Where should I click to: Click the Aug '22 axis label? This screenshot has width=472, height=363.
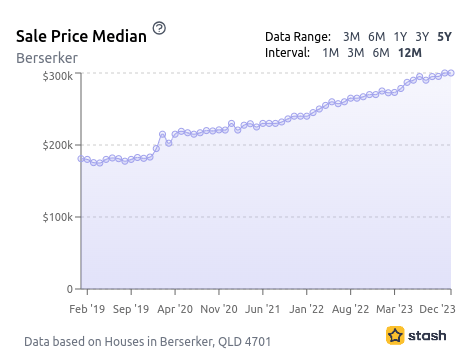(x=350, y=309)
